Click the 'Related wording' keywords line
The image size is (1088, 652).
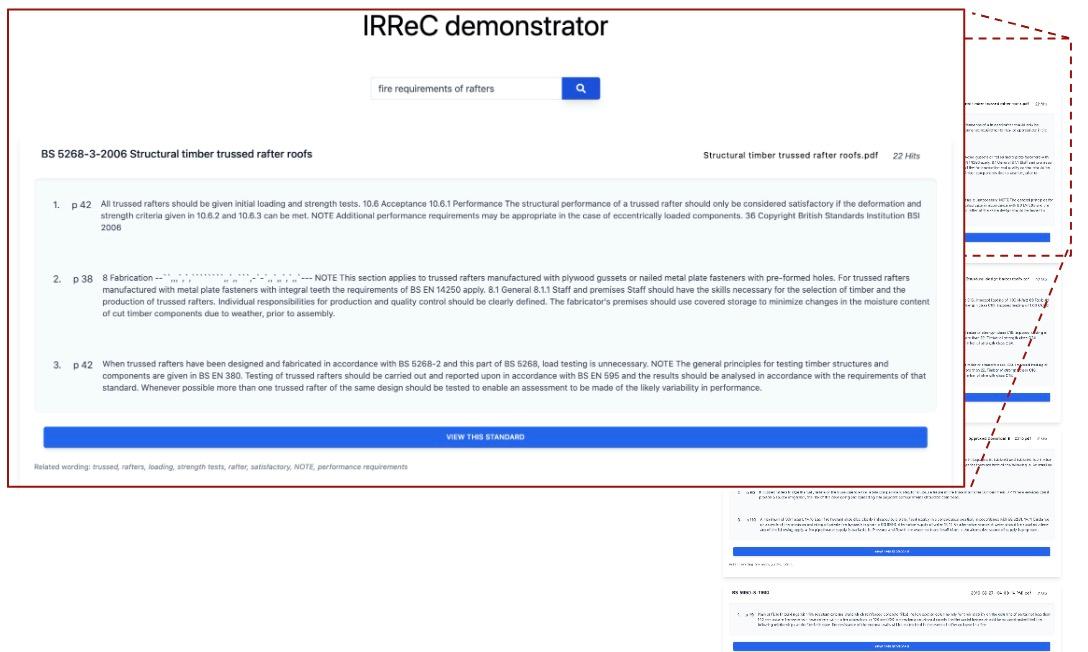coord(221,467)
